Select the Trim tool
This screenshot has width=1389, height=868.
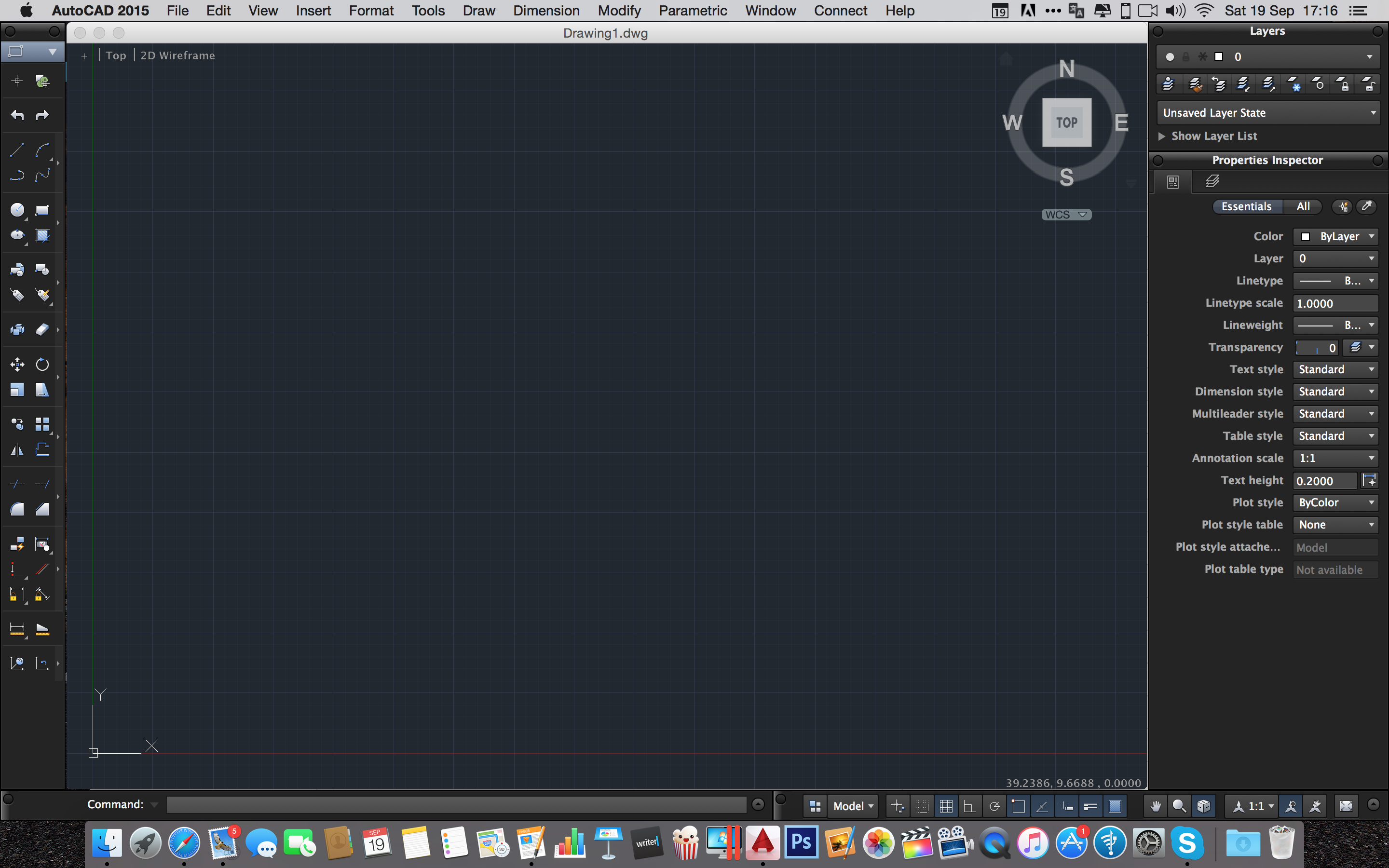pyautogui.click(x=17, y=484)
